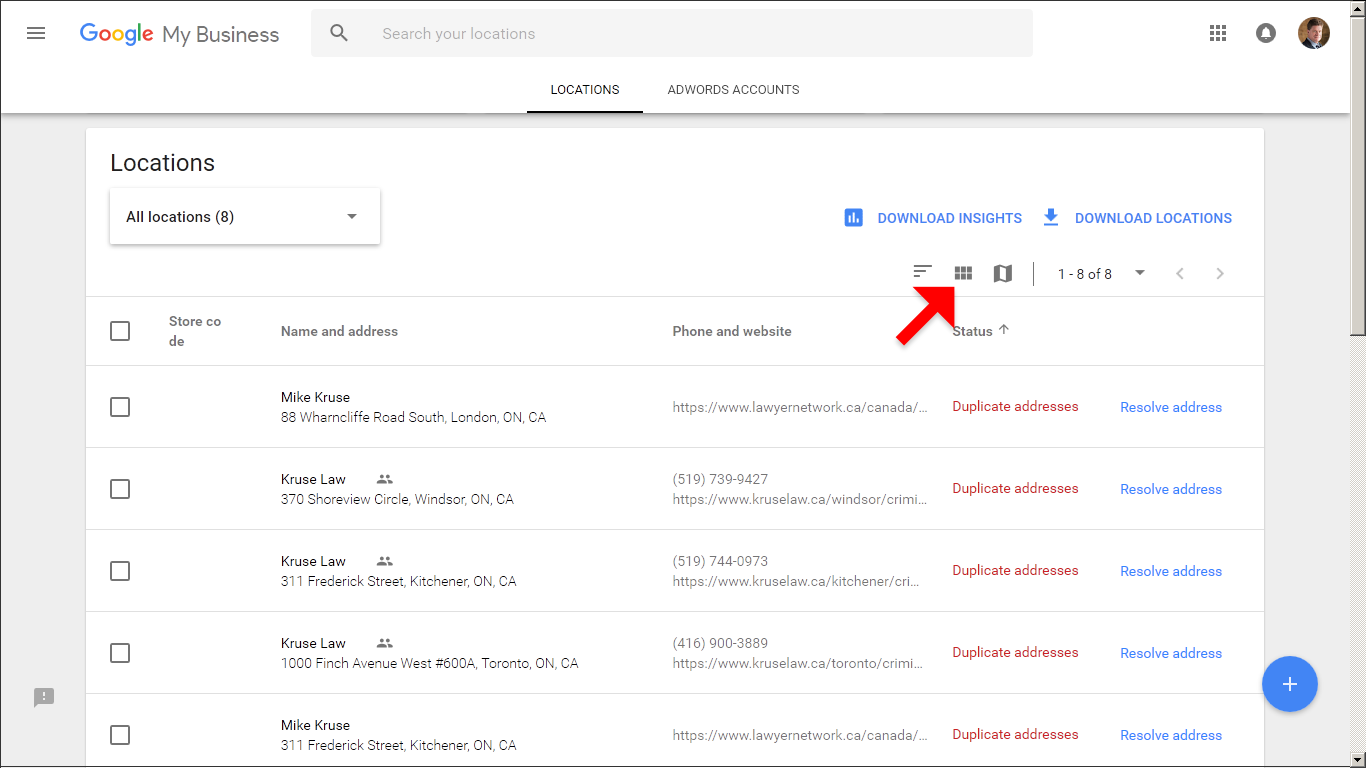Screen dimensions: 1366x768
Task: Expand the 1 - 8 of 8 page dropdown
Action: click(x=1102, y=273)
